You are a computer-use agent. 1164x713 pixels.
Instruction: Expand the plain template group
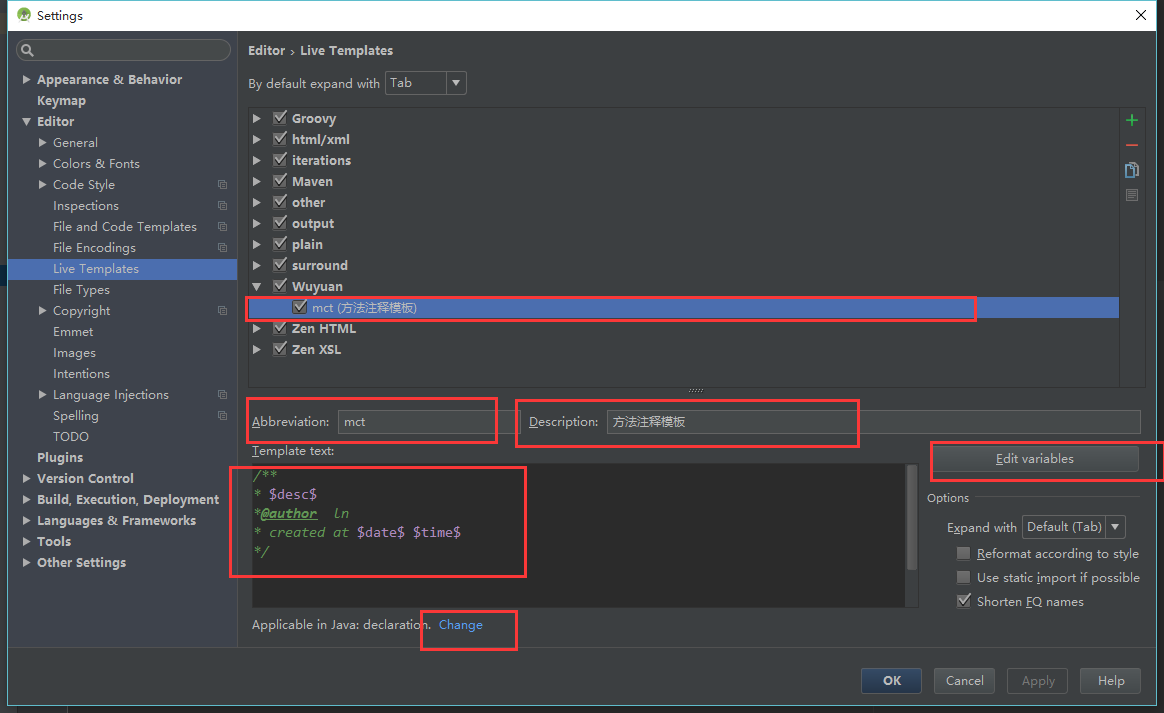click(257, 244)
